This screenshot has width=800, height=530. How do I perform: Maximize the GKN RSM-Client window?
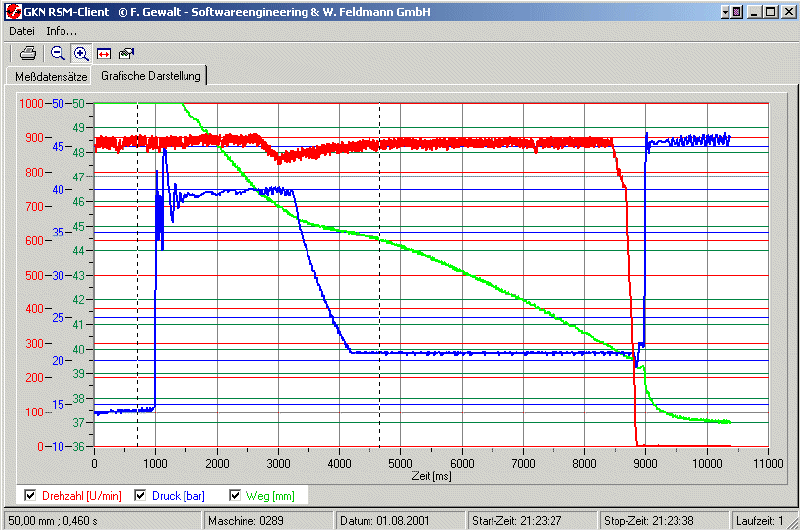(770, 12)
